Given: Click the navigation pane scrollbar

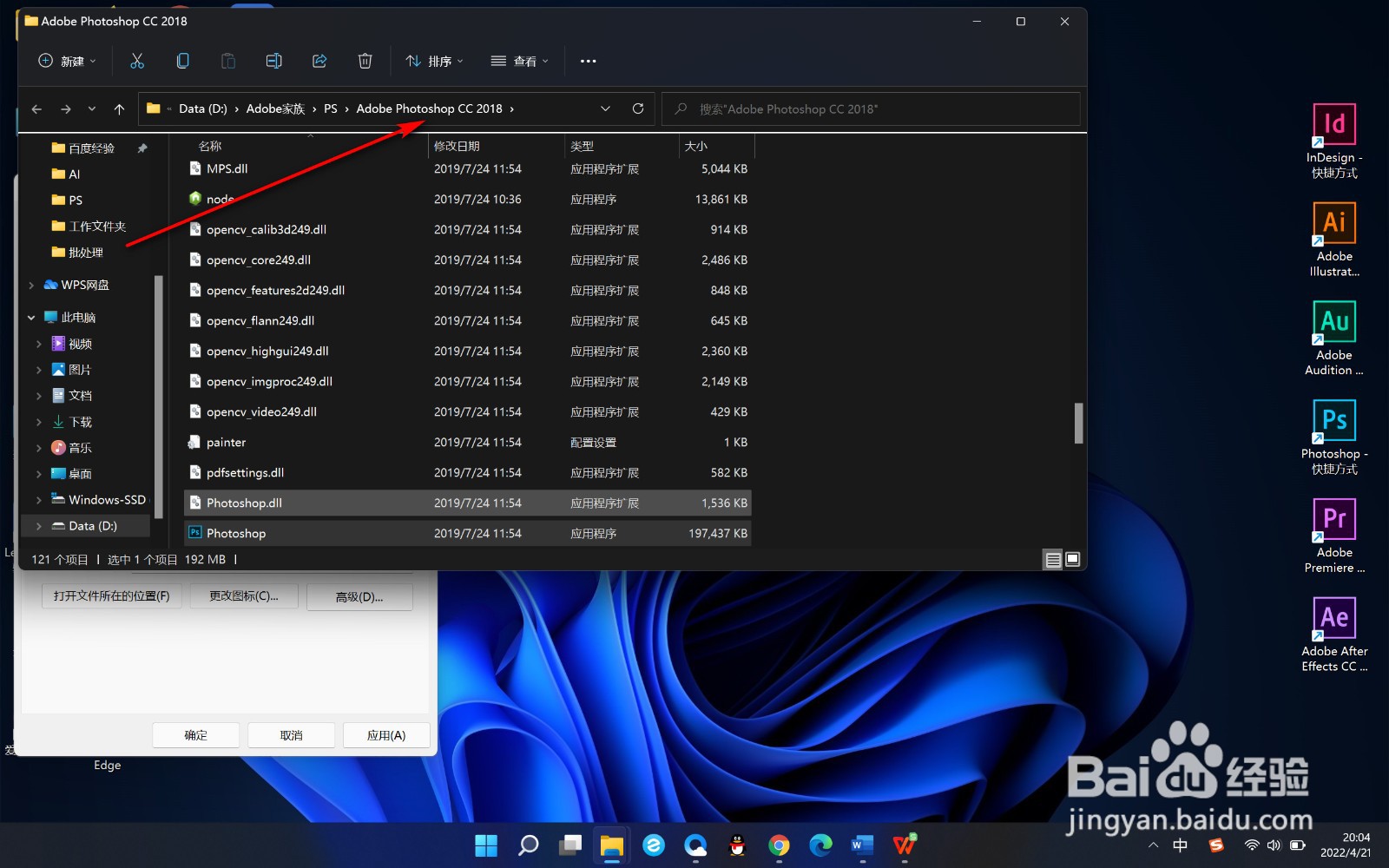Looking at the screenshot, I should (x=159, y=398).
